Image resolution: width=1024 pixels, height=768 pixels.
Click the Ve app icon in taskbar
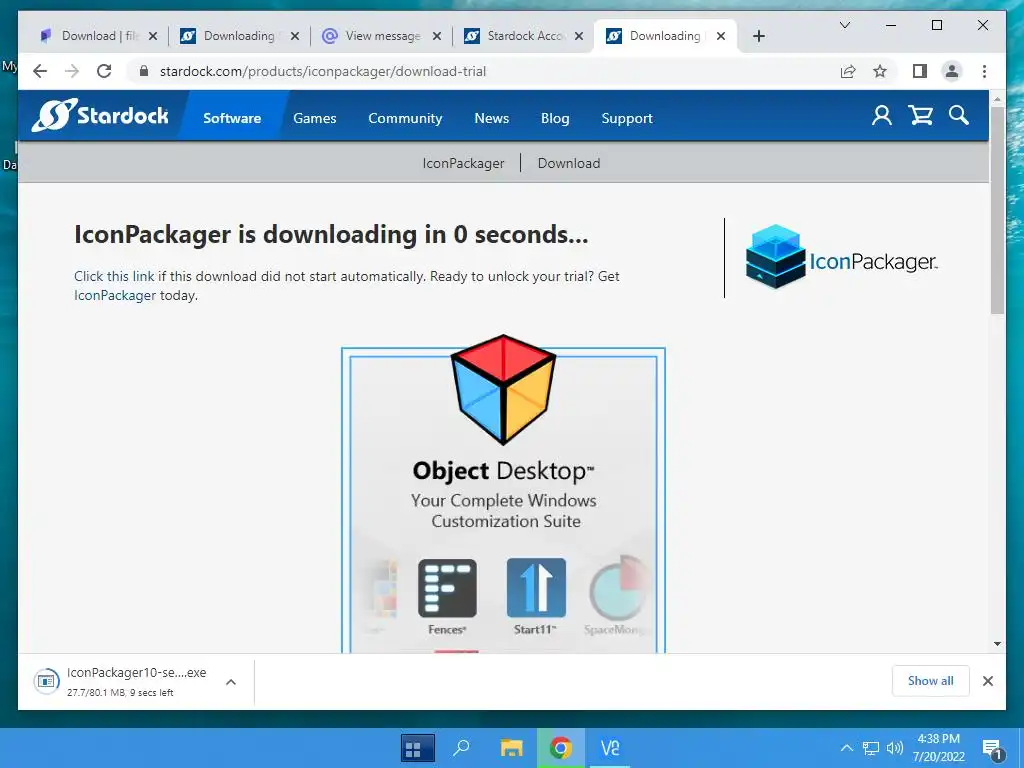click(610, 748)
